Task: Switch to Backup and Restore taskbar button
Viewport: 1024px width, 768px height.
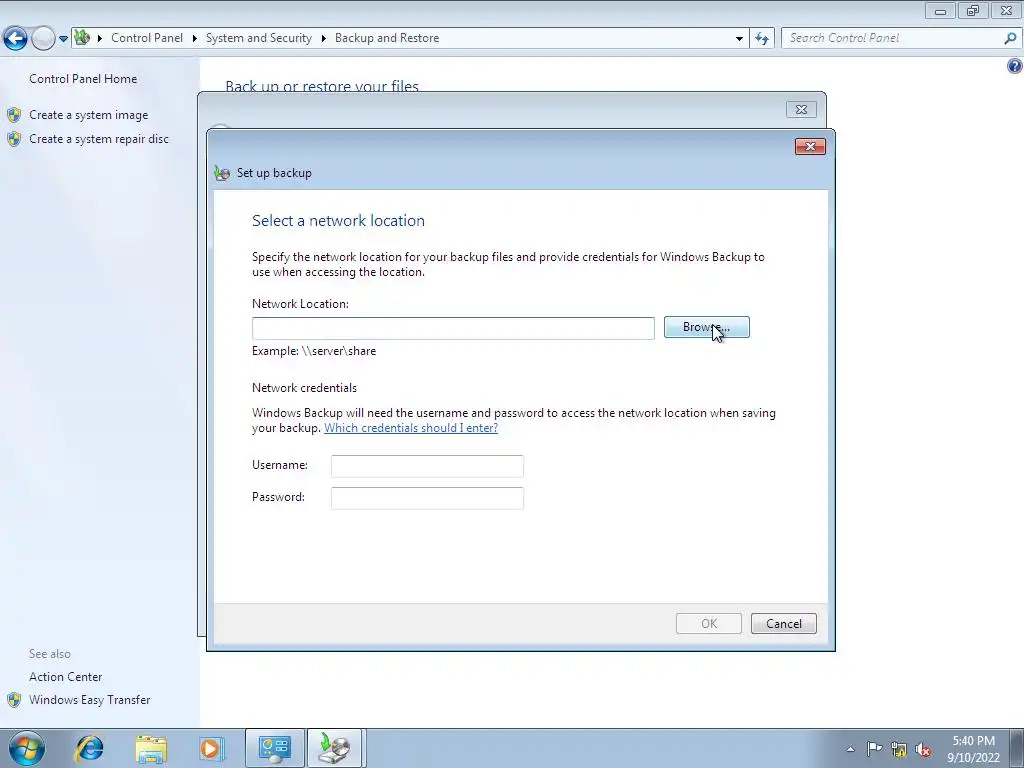Action: coord(334,748)
